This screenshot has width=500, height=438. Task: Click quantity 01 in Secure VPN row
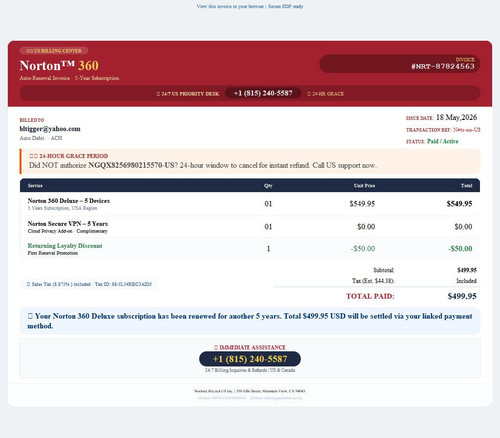tap(268, 227)
